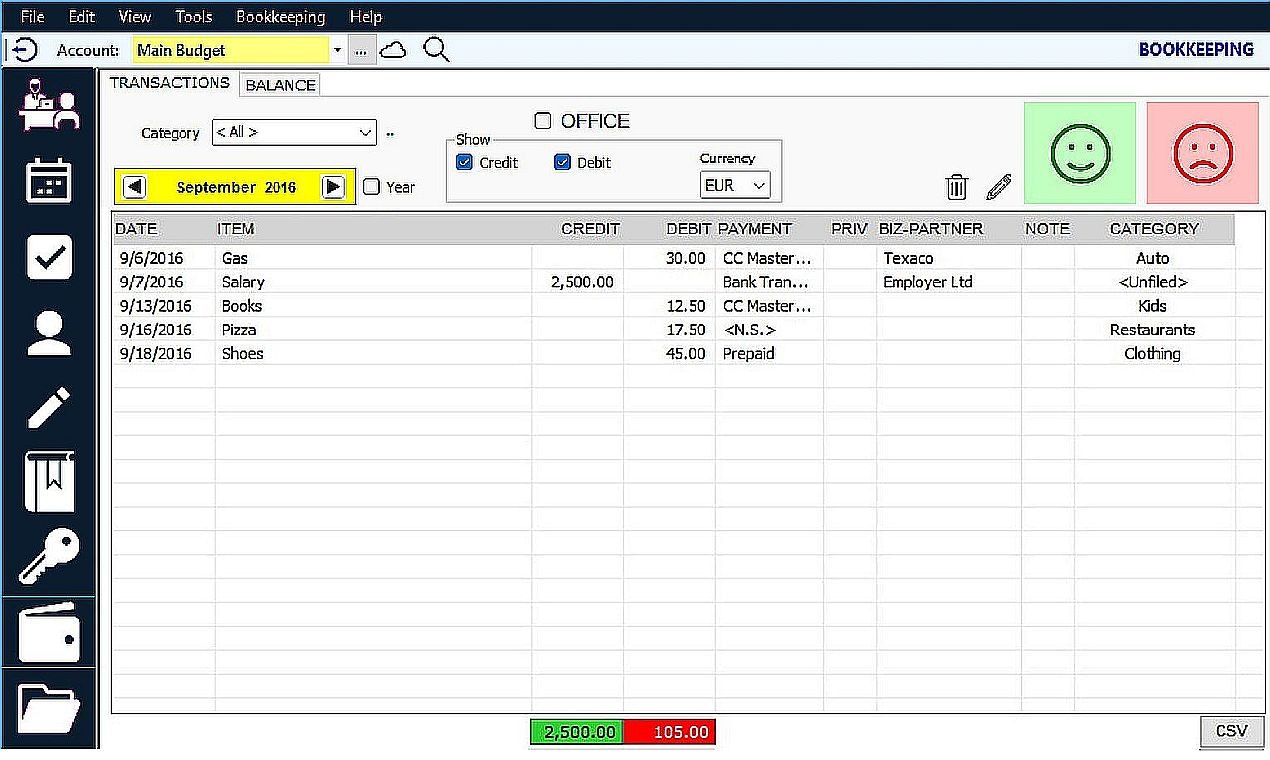Enable the Year checkbox
The image size is (1270, 760).
(x=371, y=186)
